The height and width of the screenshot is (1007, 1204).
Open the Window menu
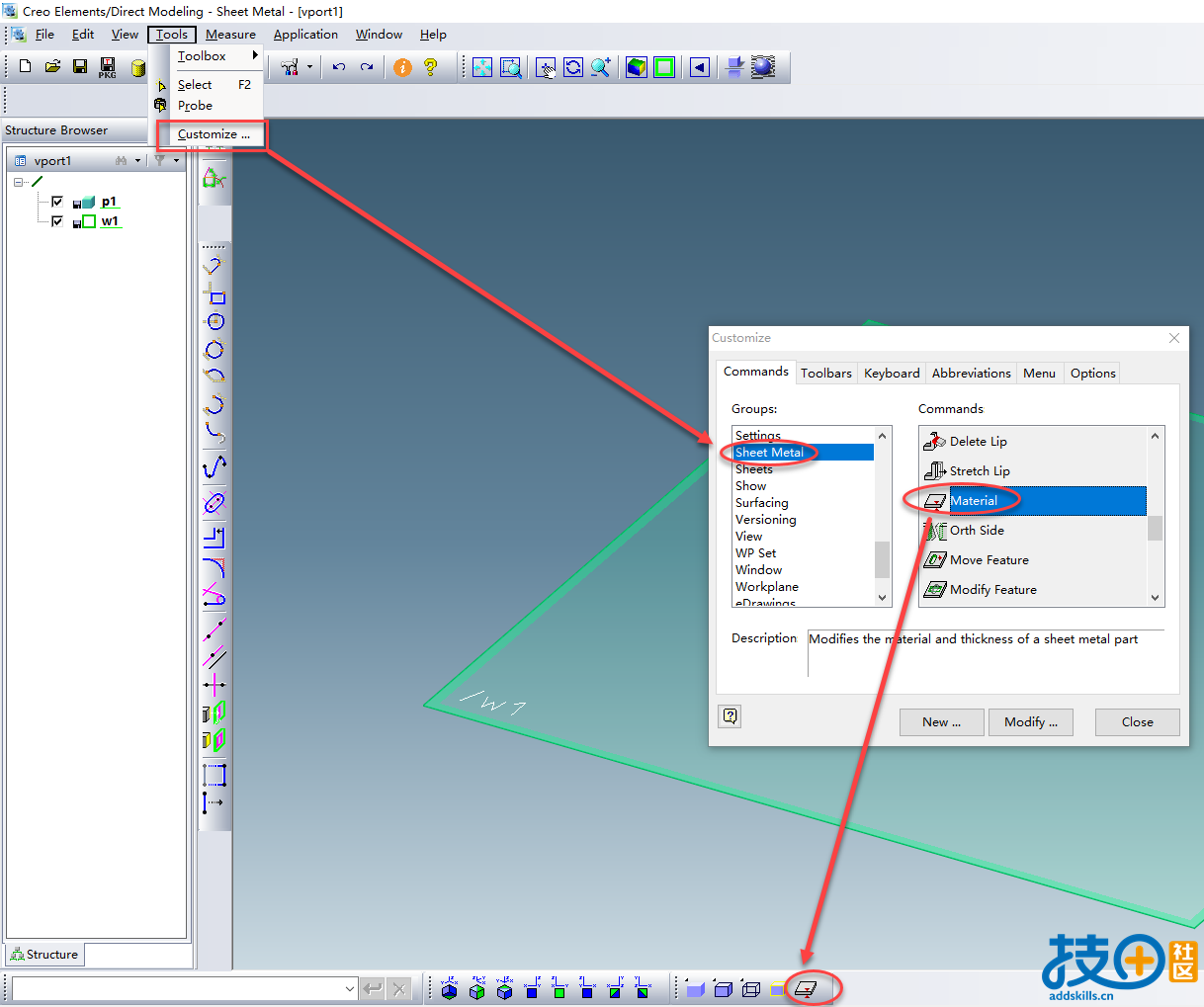click(379, 35)
